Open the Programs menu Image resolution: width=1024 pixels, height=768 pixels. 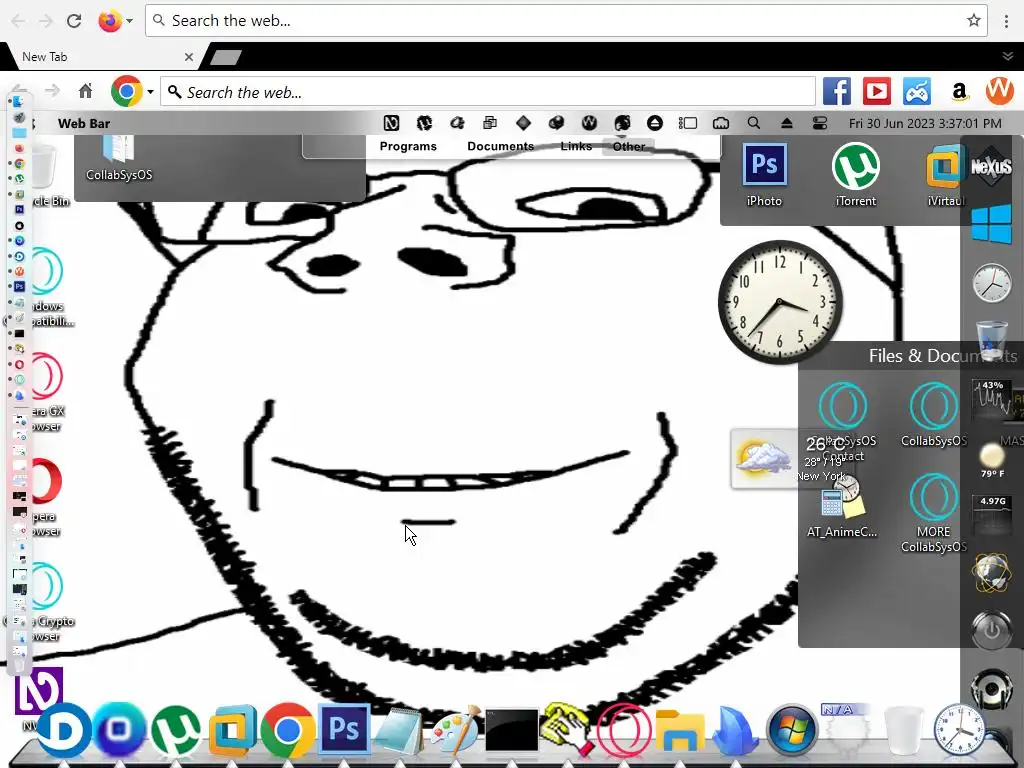(408, 146)
